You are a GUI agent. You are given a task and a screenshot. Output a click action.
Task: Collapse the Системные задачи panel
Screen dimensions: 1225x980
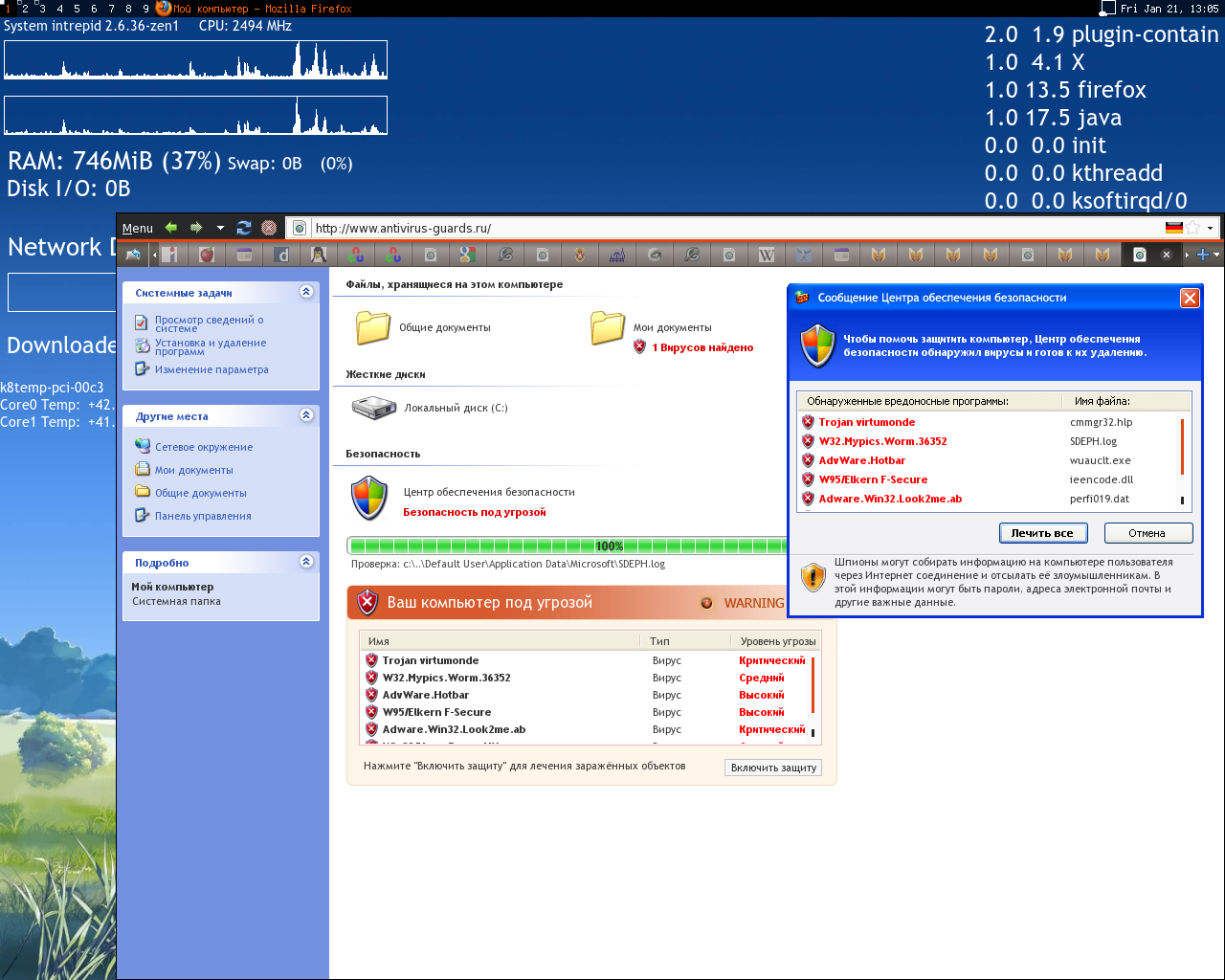click(306, 292)
